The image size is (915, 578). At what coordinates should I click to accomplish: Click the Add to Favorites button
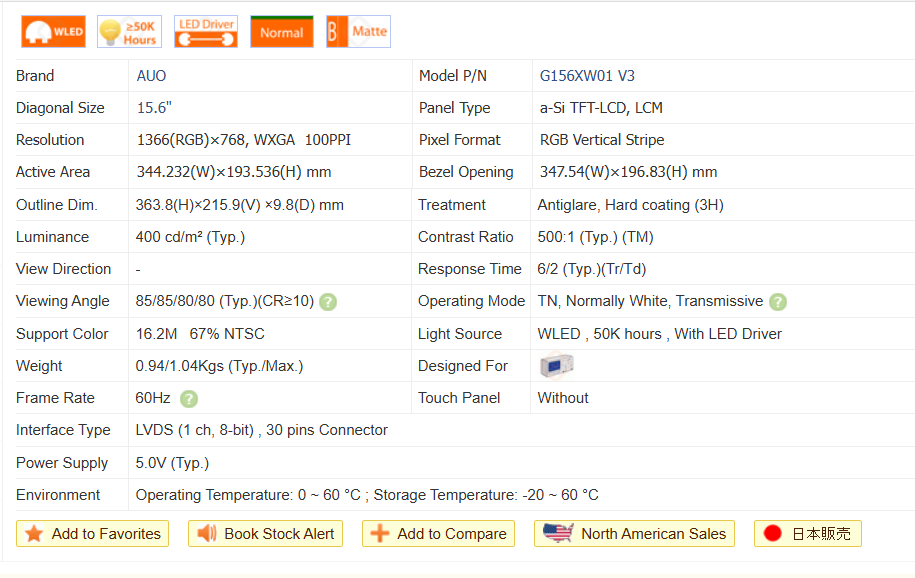click(93, 534)
